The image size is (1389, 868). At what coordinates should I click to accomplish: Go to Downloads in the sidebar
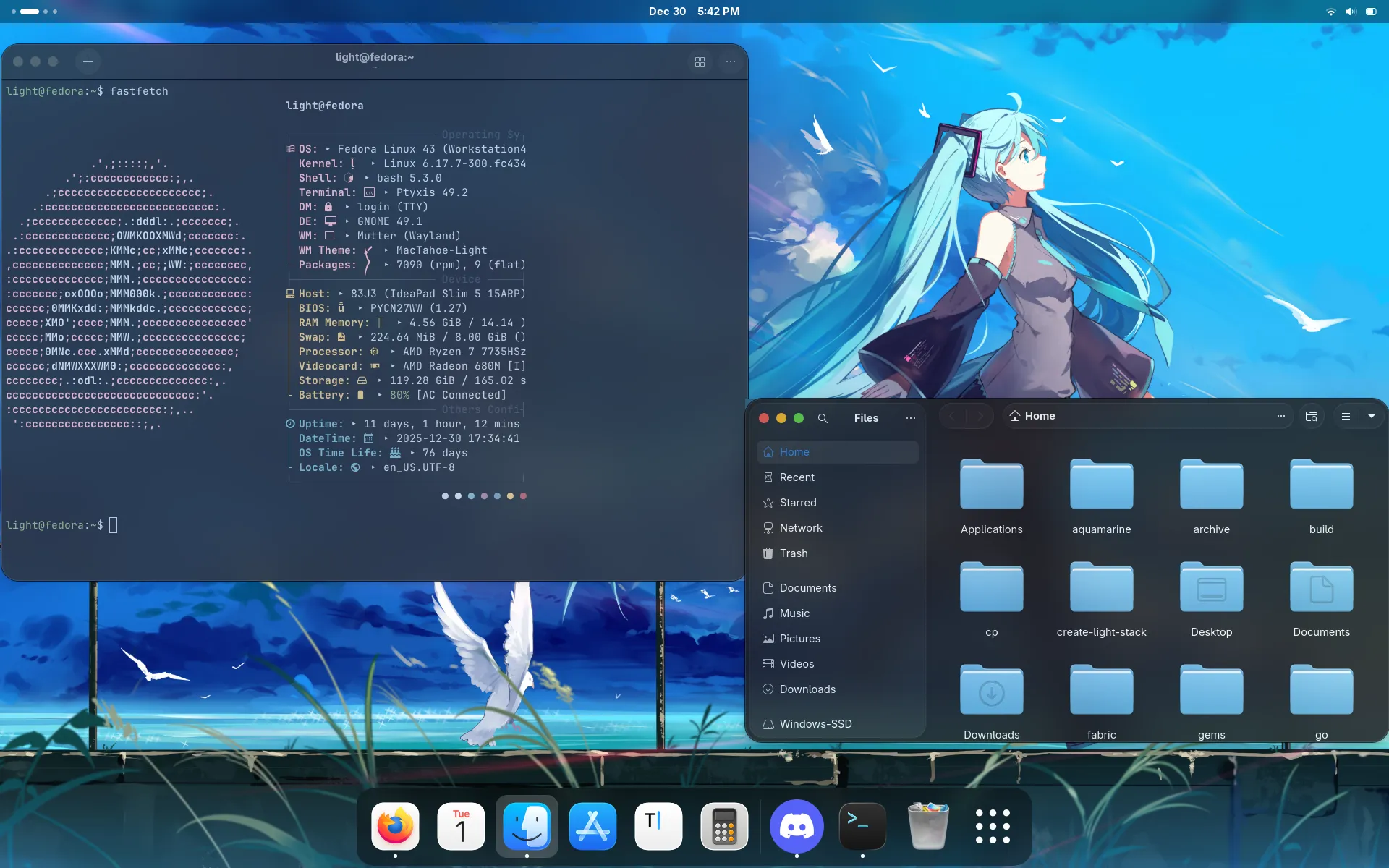807,689
